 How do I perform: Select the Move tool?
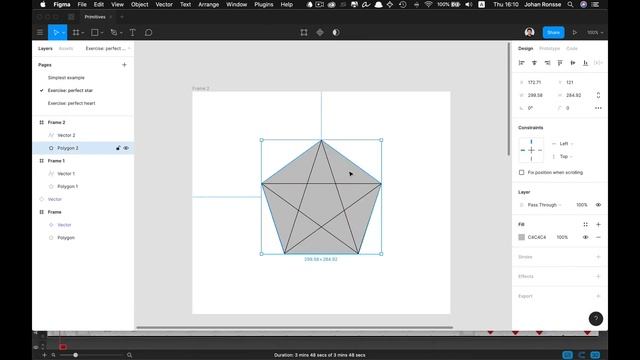pyautogui.click(x=56, y=32)
